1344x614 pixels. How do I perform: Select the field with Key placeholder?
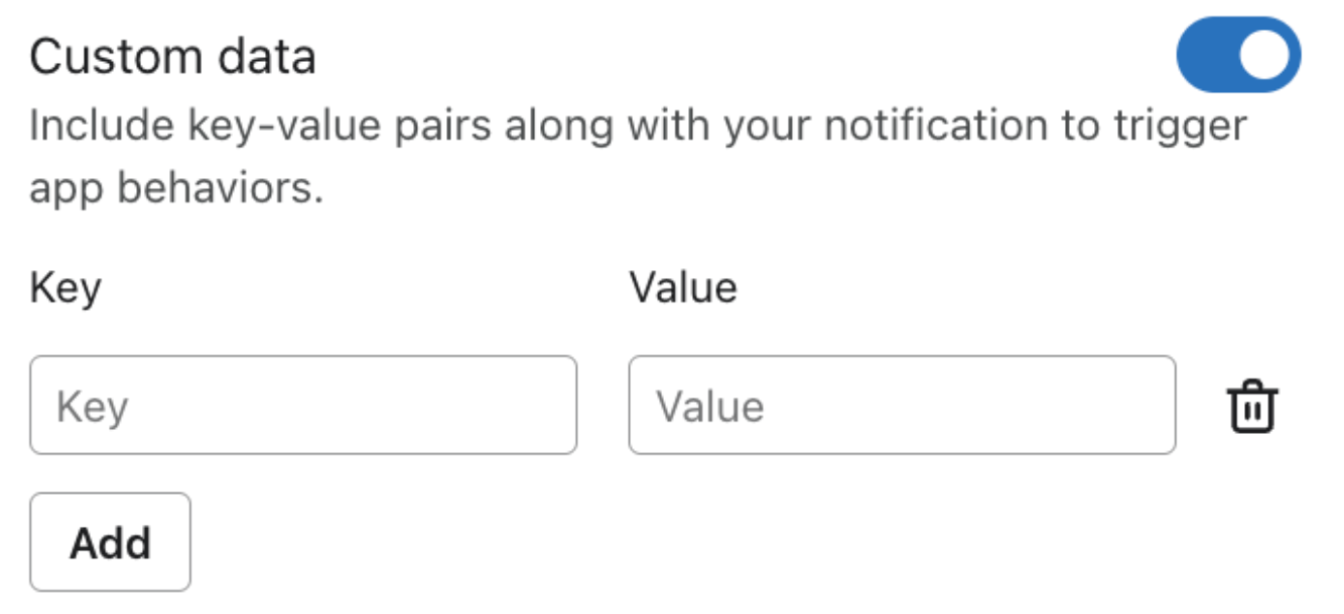click(303, 405)
